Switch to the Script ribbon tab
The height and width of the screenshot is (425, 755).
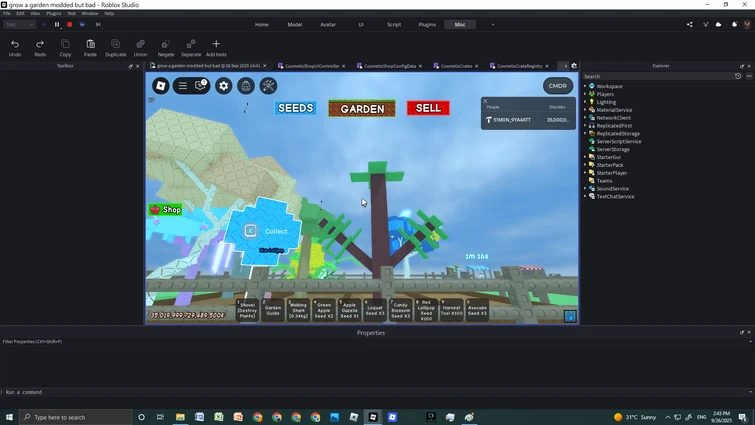[394, 25]
